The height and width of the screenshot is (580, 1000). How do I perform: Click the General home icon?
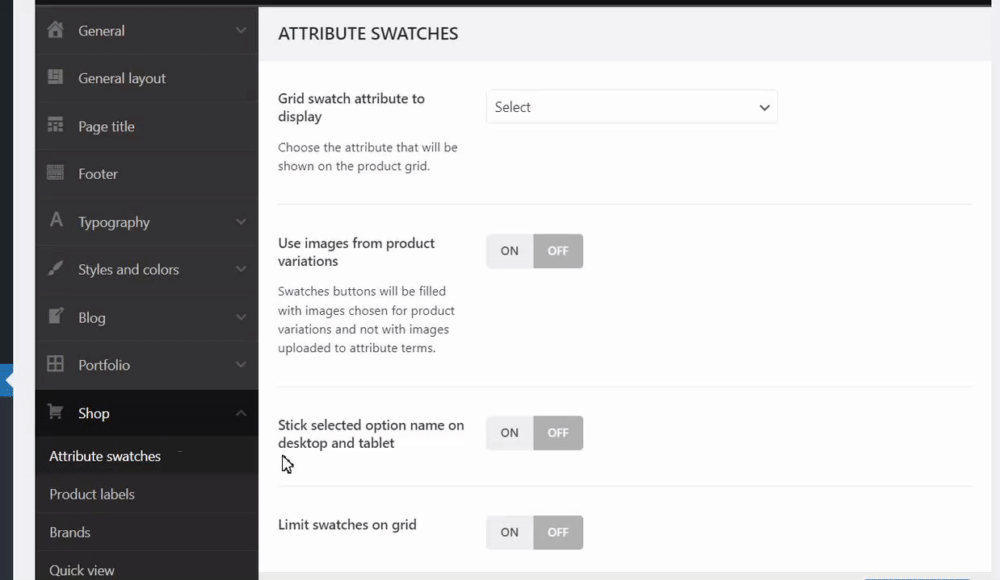tap(56, 30)
